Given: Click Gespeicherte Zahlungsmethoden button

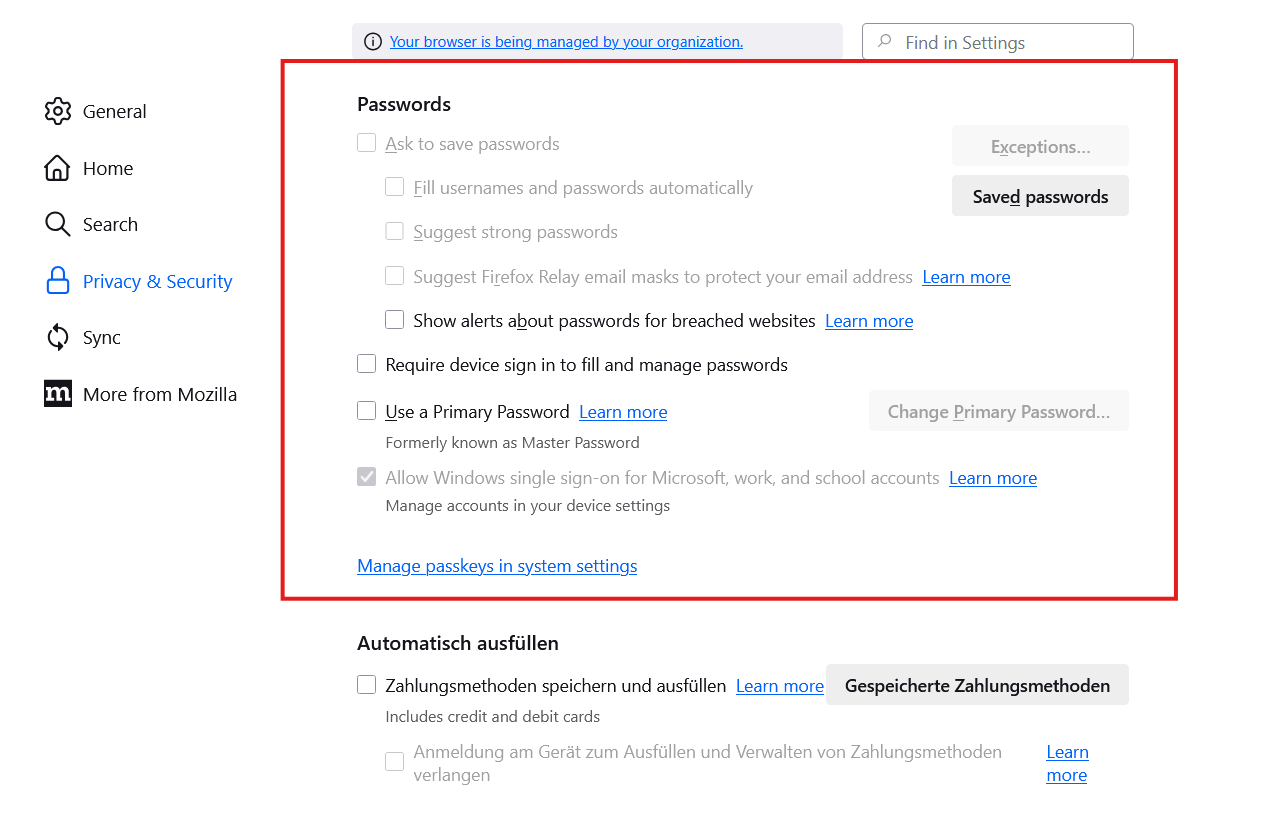Looking at the screenshot, I should (977, 685).
